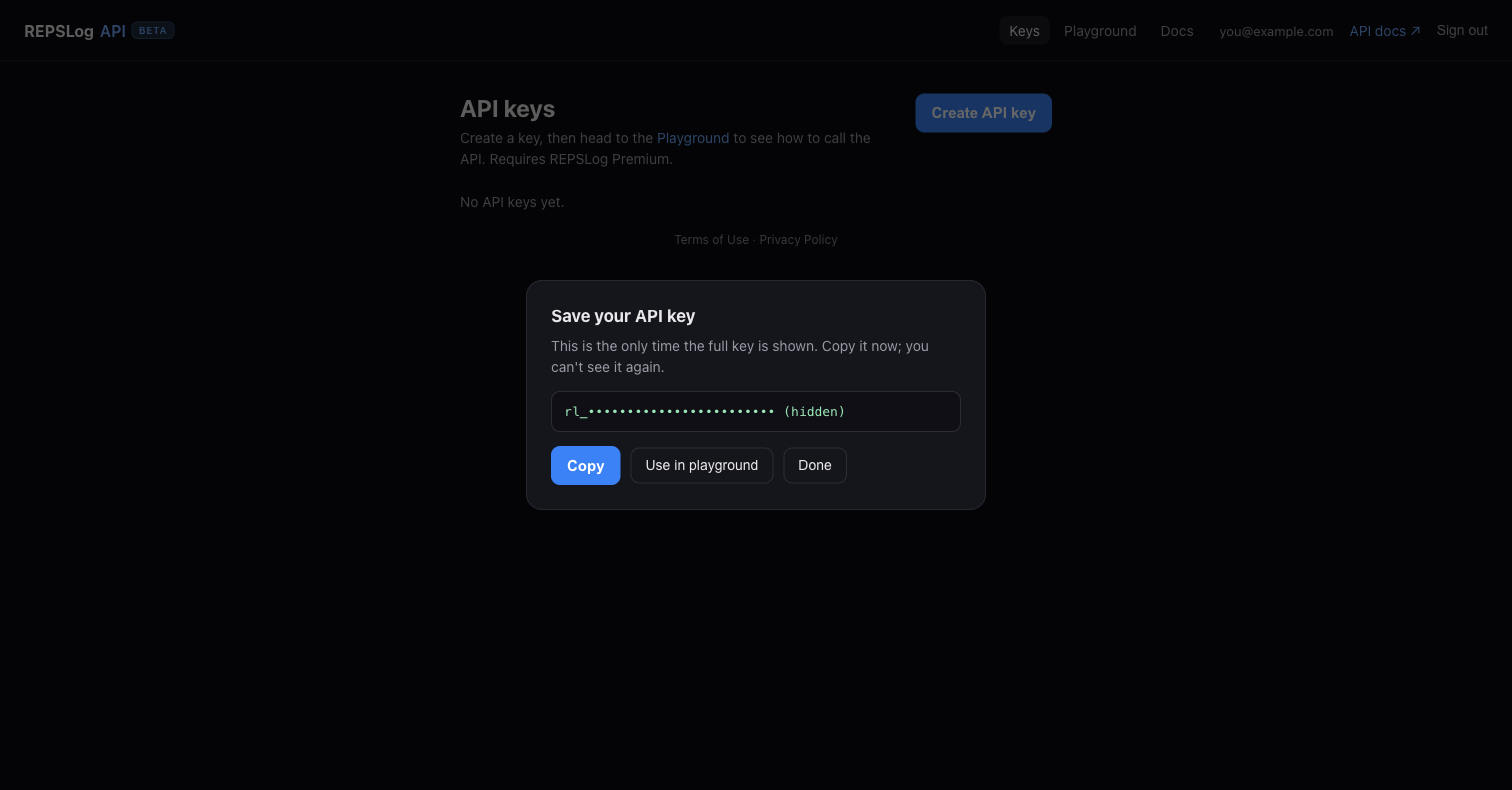The width and height of the screenshot is (1512, 790).
Task: Switch to the Playground tab
Action: (x=1100, y=31)
